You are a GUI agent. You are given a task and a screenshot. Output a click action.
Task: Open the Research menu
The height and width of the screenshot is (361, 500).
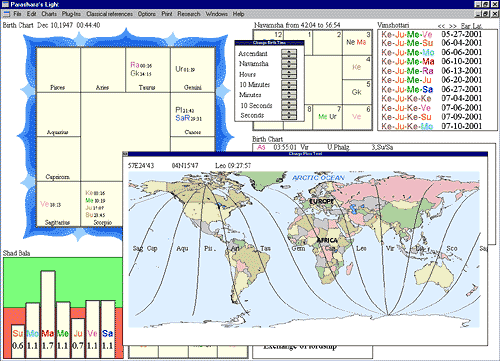[189, 14]
